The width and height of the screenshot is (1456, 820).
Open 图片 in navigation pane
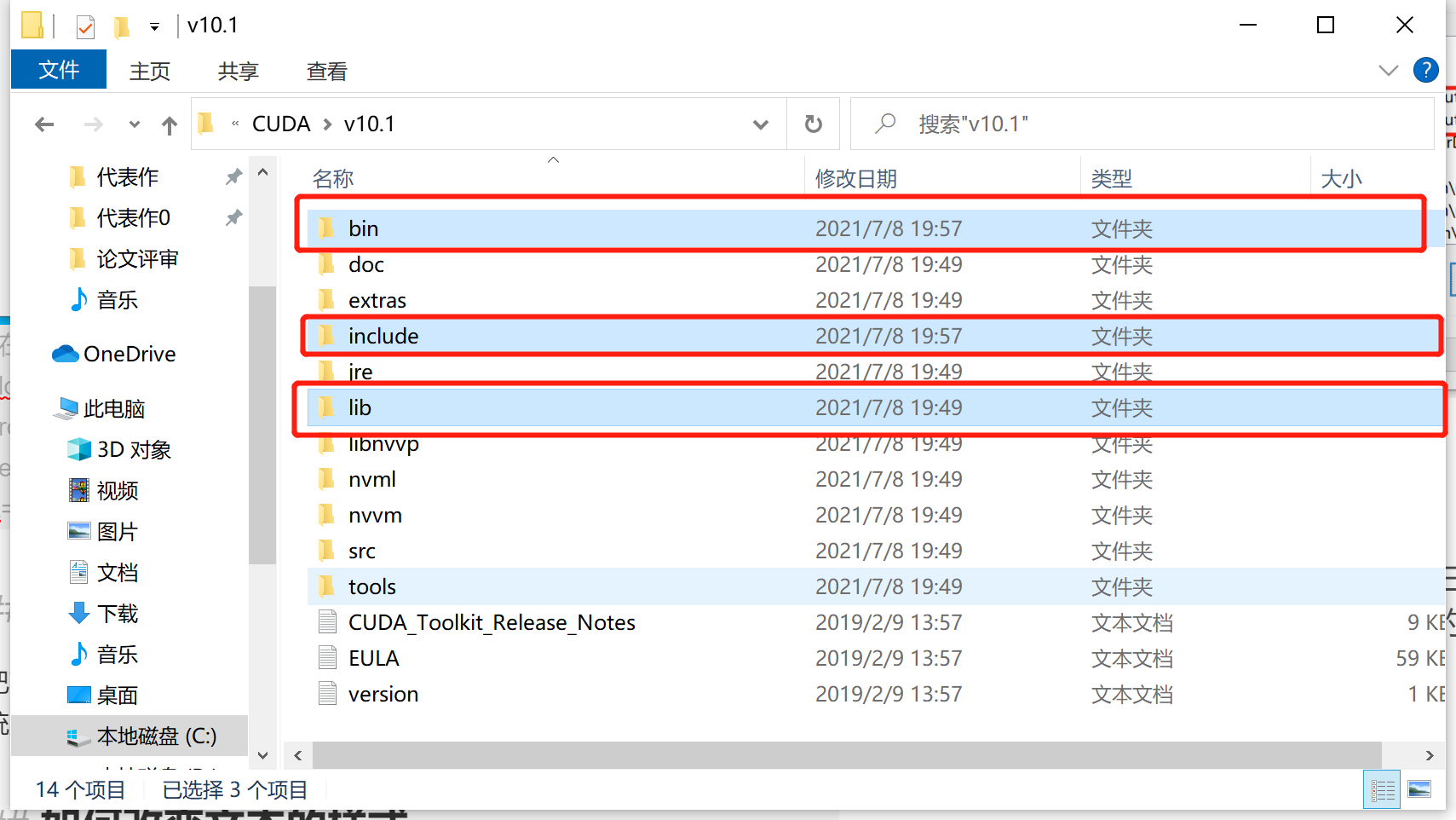point(117,531)
